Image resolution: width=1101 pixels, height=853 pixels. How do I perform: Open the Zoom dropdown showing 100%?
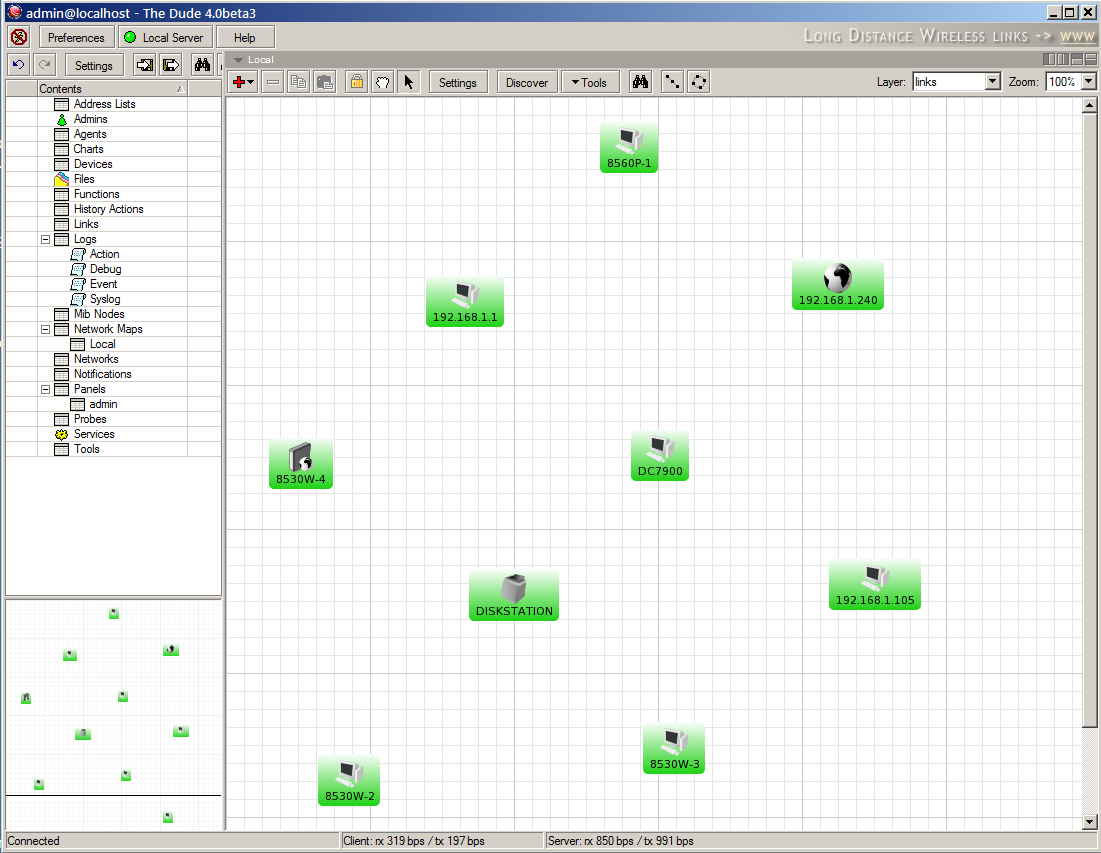pyautogui.click(x=1088, y=82)
